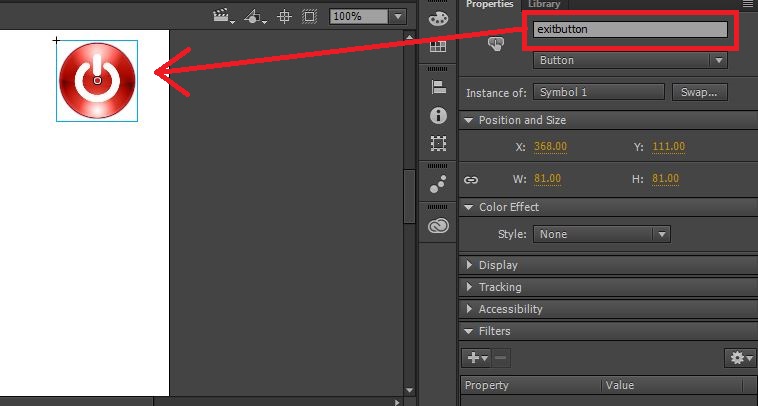Click the Swap... button
The image size is (758, 406).
[700, 92]
